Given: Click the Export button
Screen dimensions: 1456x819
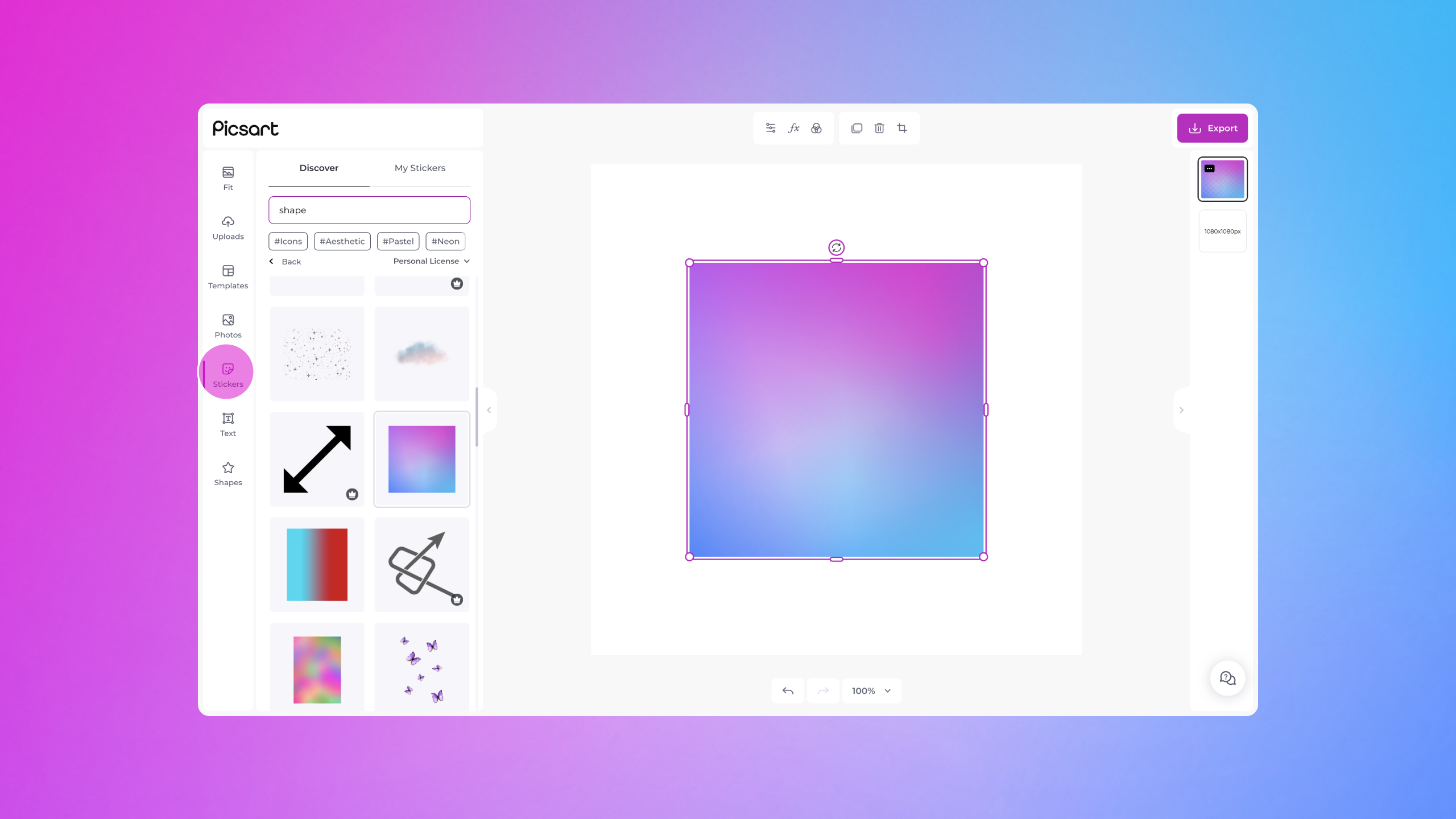Looking at the screenshot, I should [1213, 127].
